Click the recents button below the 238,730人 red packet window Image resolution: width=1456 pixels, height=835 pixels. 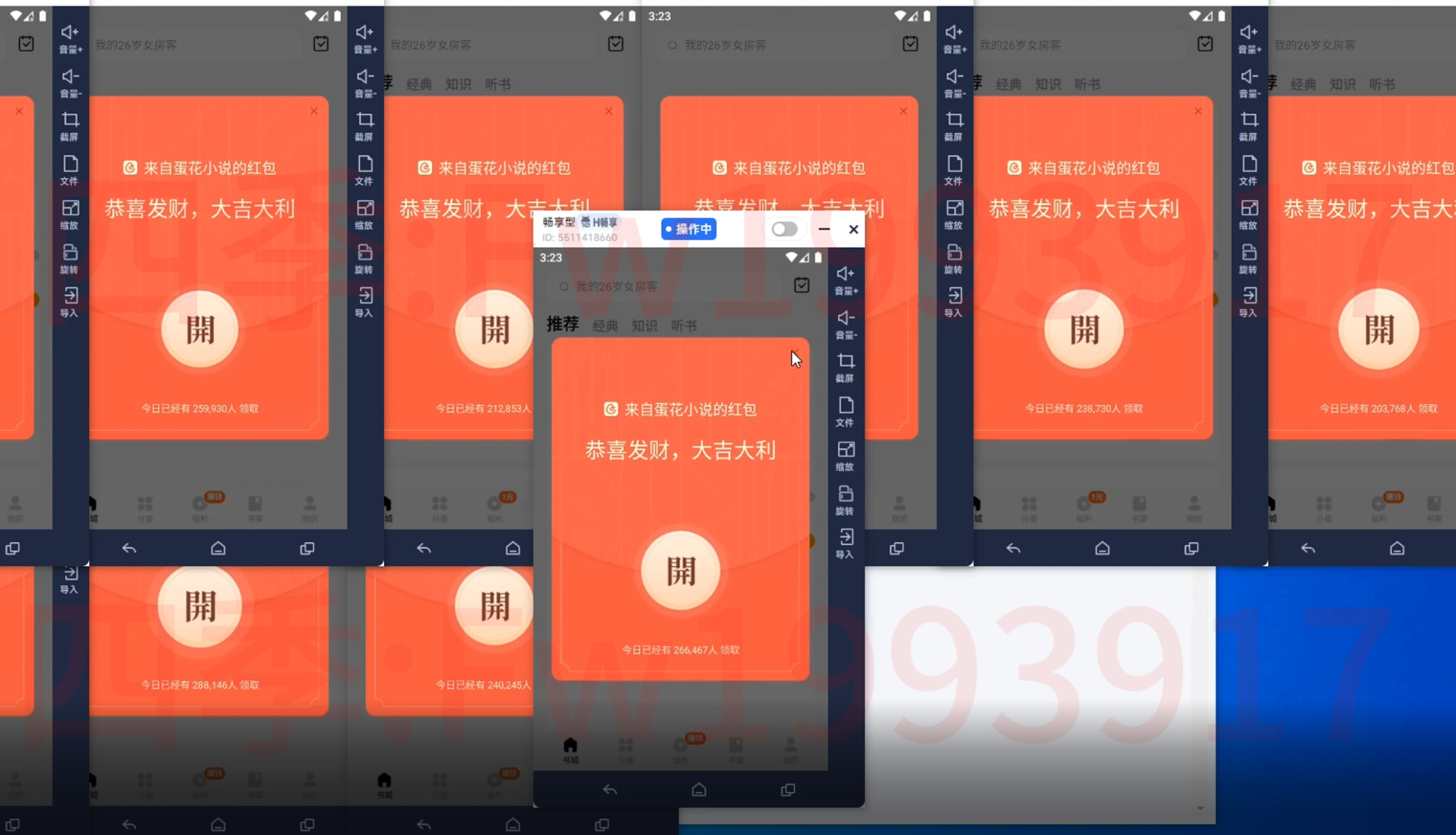1191,548
